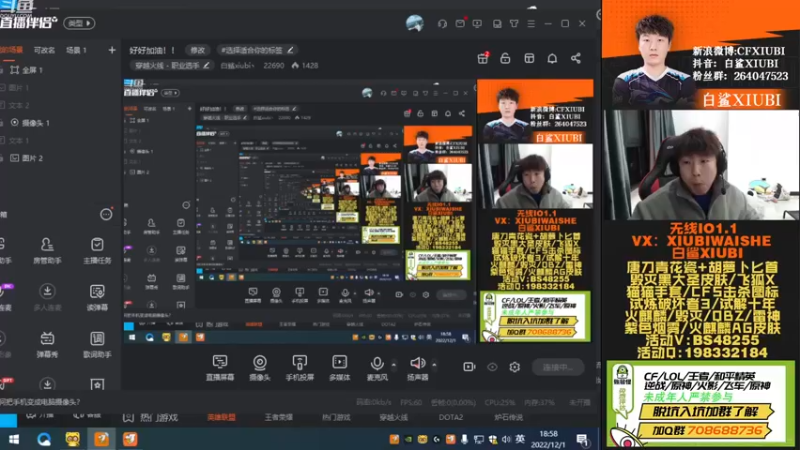Mute the 麦克风 microphone
This screenshot has height=450, width=800.
377,368
